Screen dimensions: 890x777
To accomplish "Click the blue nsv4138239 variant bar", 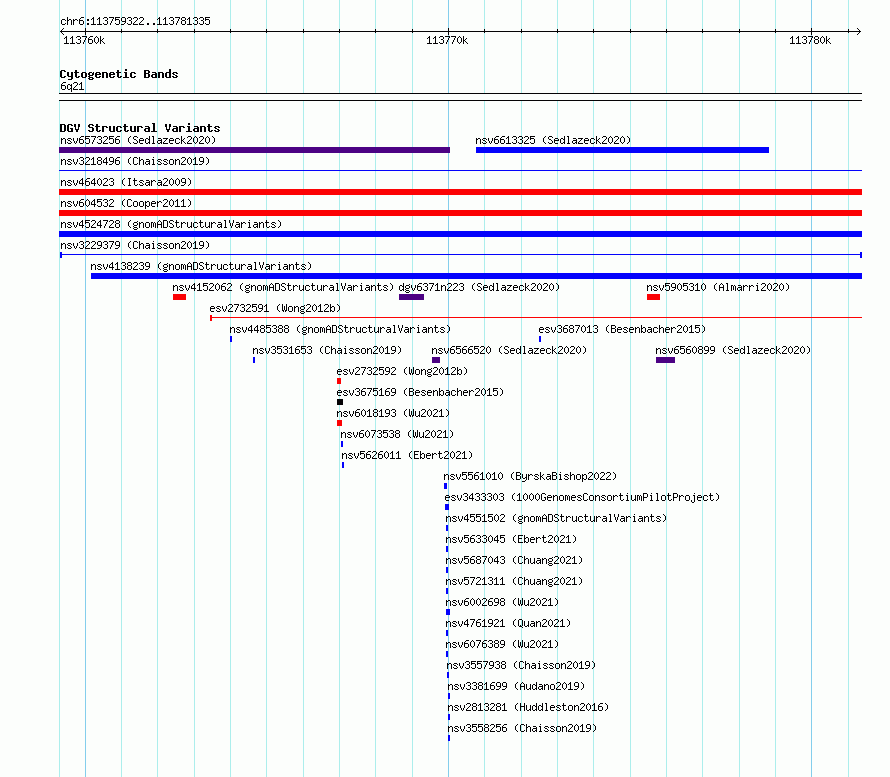I will [476, 276].
